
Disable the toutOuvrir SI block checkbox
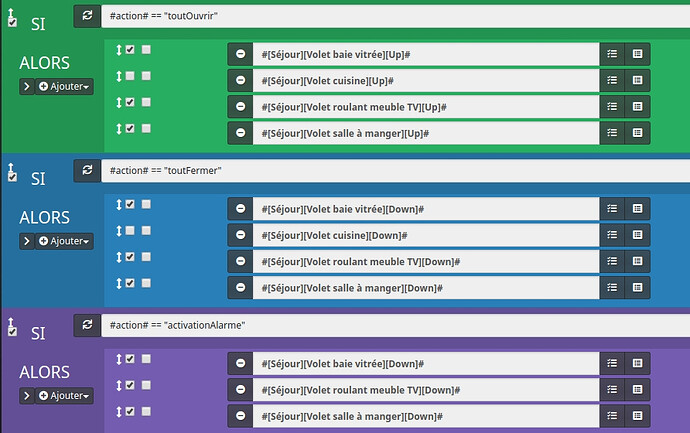(12, 22)
